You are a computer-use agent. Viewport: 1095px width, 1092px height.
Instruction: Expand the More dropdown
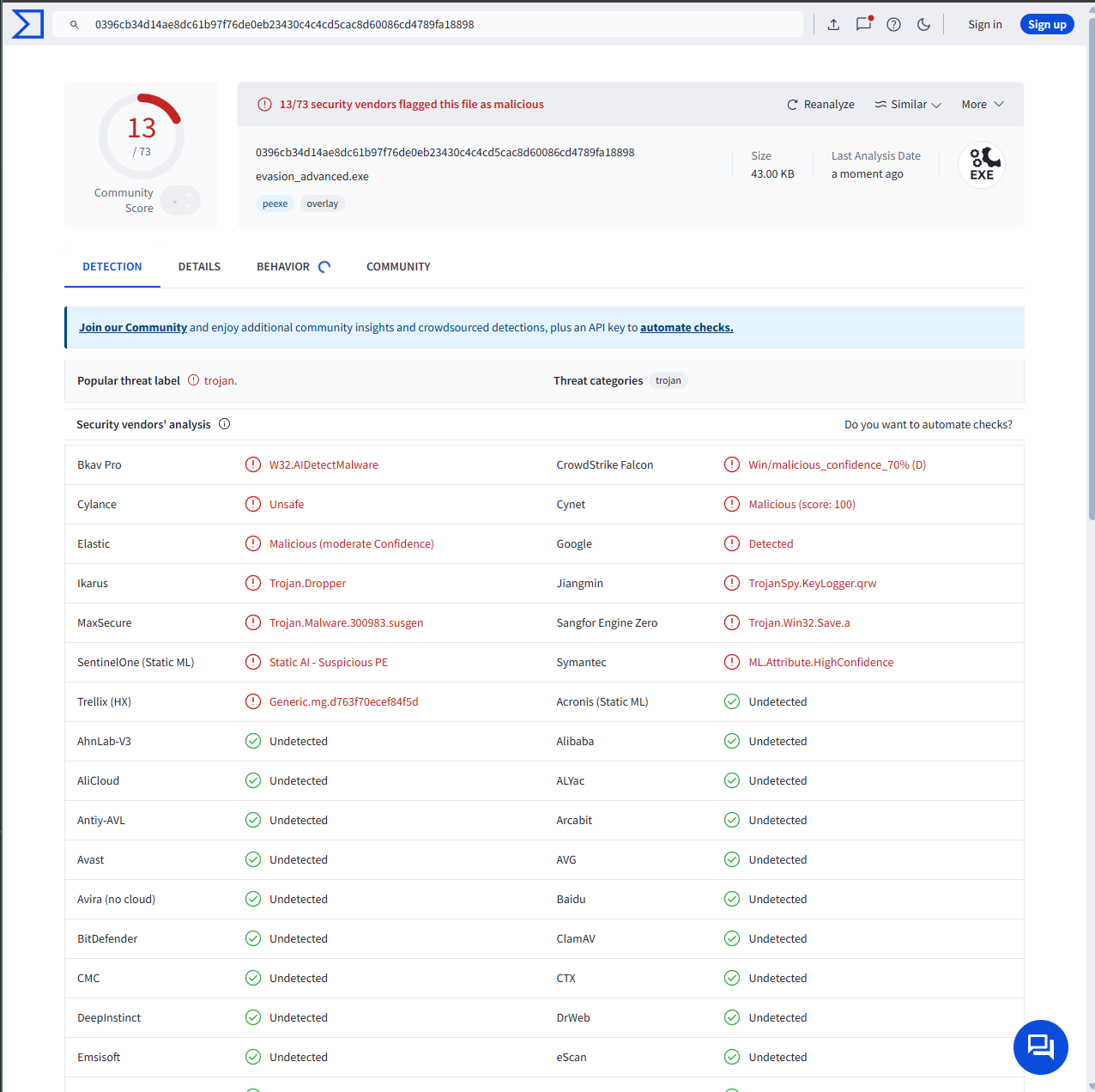983,104
